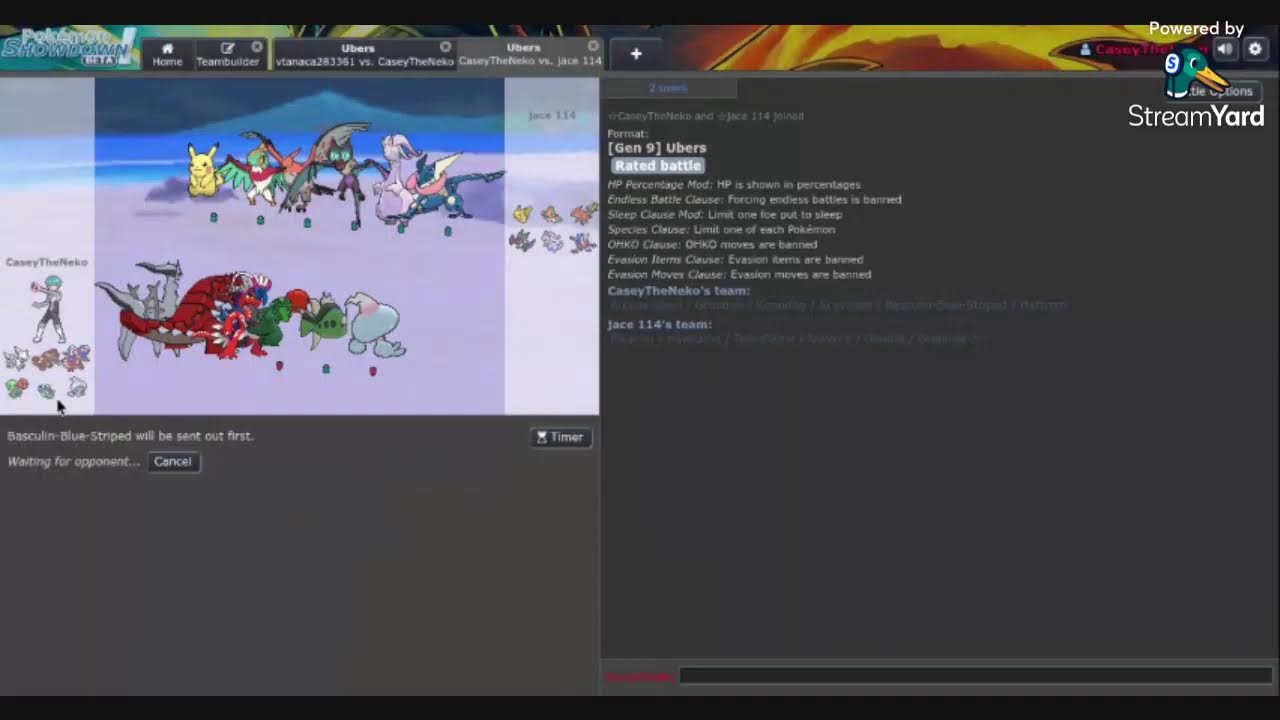Image resolution: width=1280 pixels, height=720 pixels.
Task: Click the Rated battle badge
Action: [x=658, y=166]
